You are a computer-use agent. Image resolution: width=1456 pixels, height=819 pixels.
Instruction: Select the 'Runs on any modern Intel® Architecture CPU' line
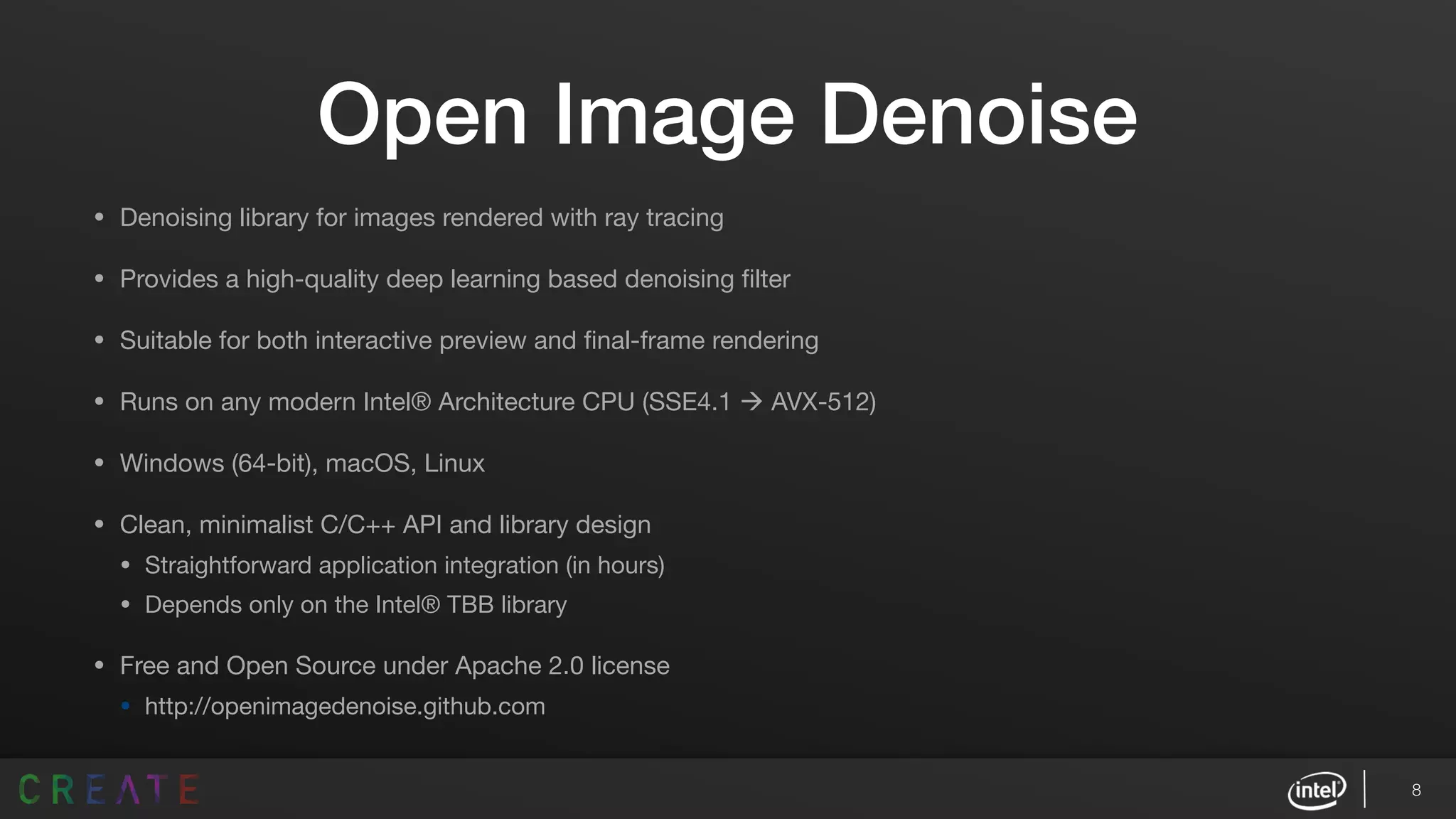[498, 402]
